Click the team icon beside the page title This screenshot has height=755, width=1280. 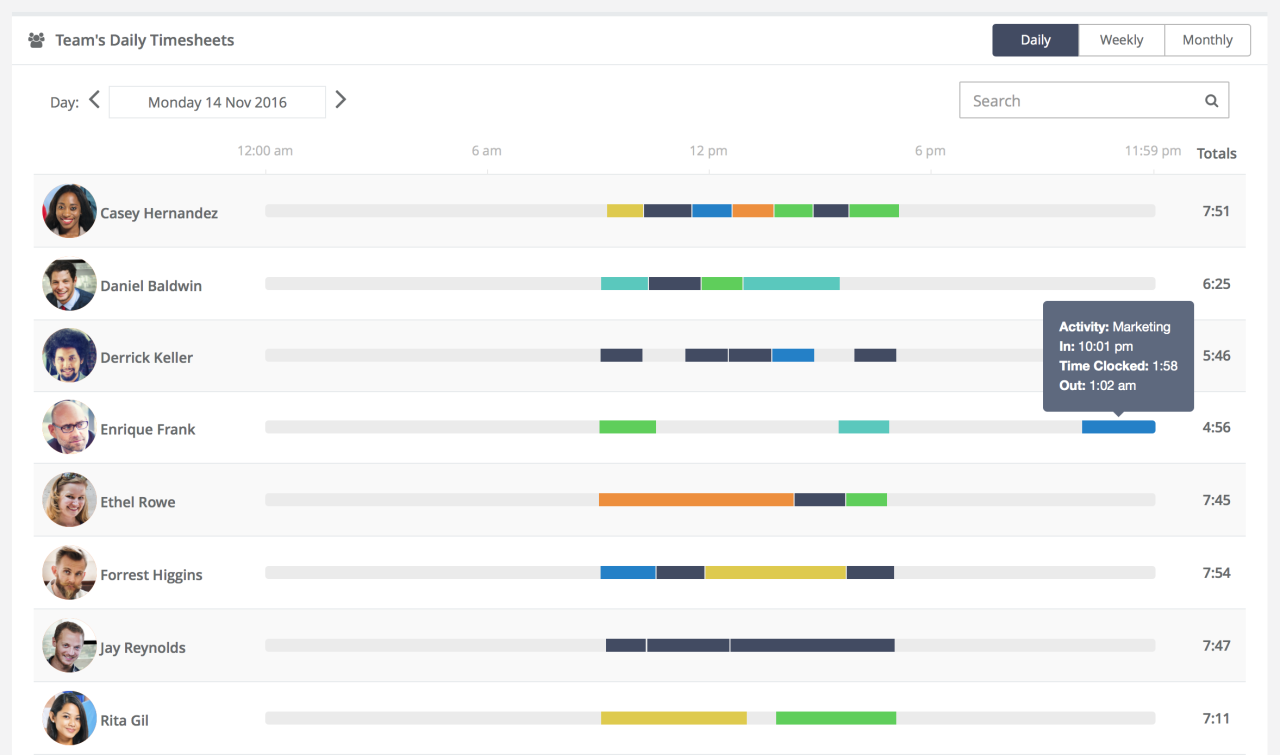tap(36, 39)
